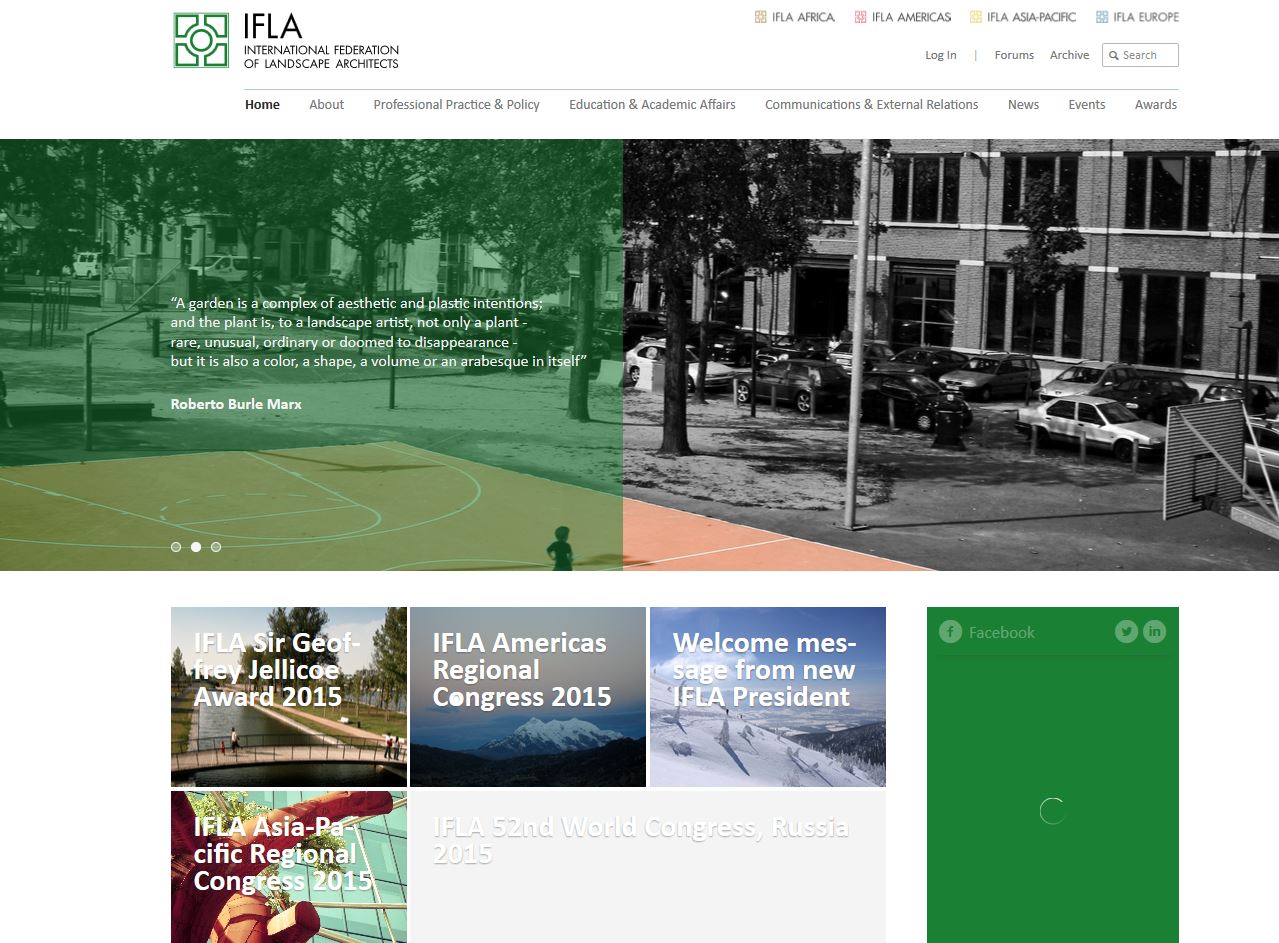
Task: Select the first slideshow dot
Action: [x=176, y=547]
